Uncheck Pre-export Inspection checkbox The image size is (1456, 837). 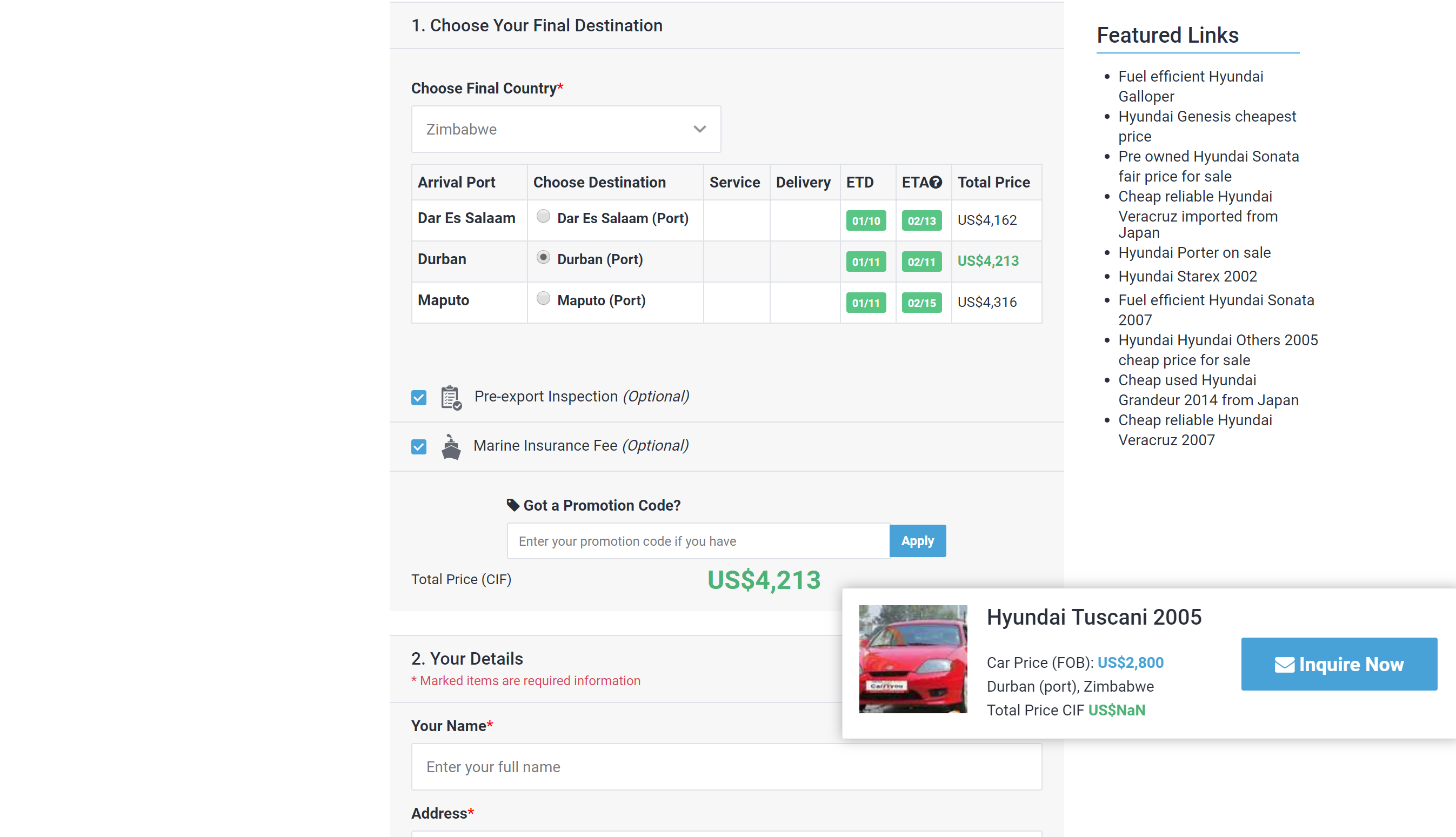(x=418, y=398)
